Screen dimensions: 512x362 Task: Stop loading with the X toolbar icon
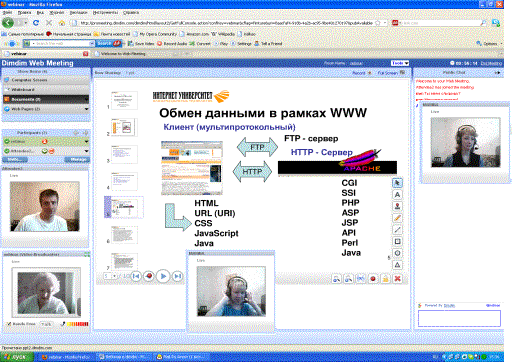tap(49, 23)
